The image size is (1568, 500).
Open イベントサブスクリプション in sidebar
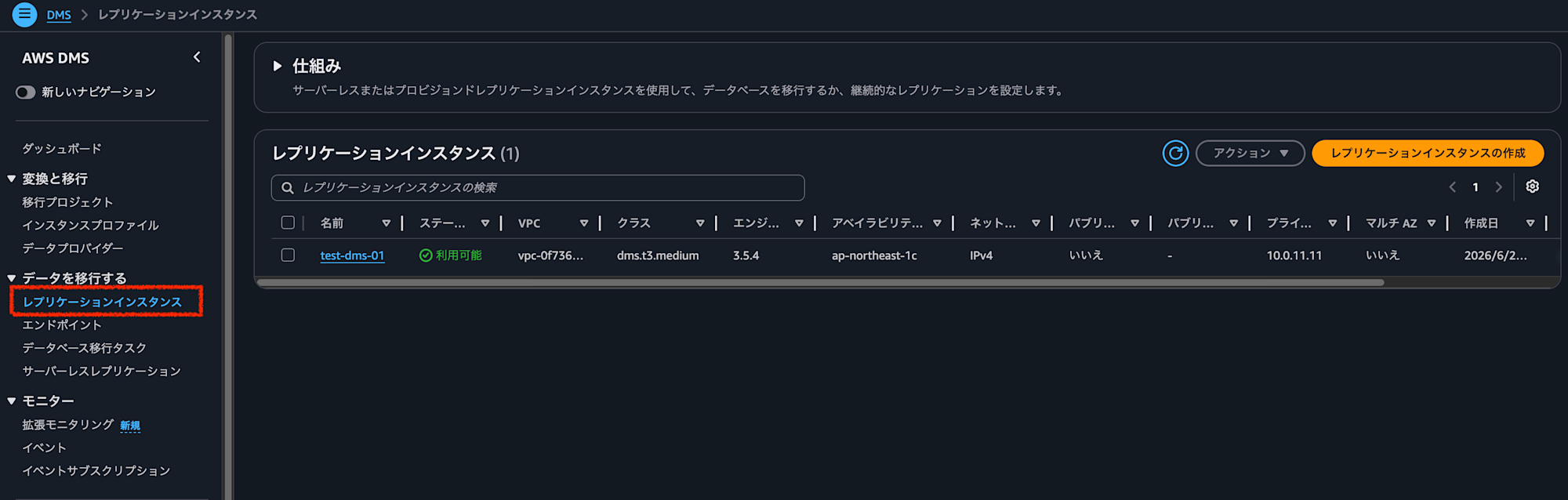[96, 470]
